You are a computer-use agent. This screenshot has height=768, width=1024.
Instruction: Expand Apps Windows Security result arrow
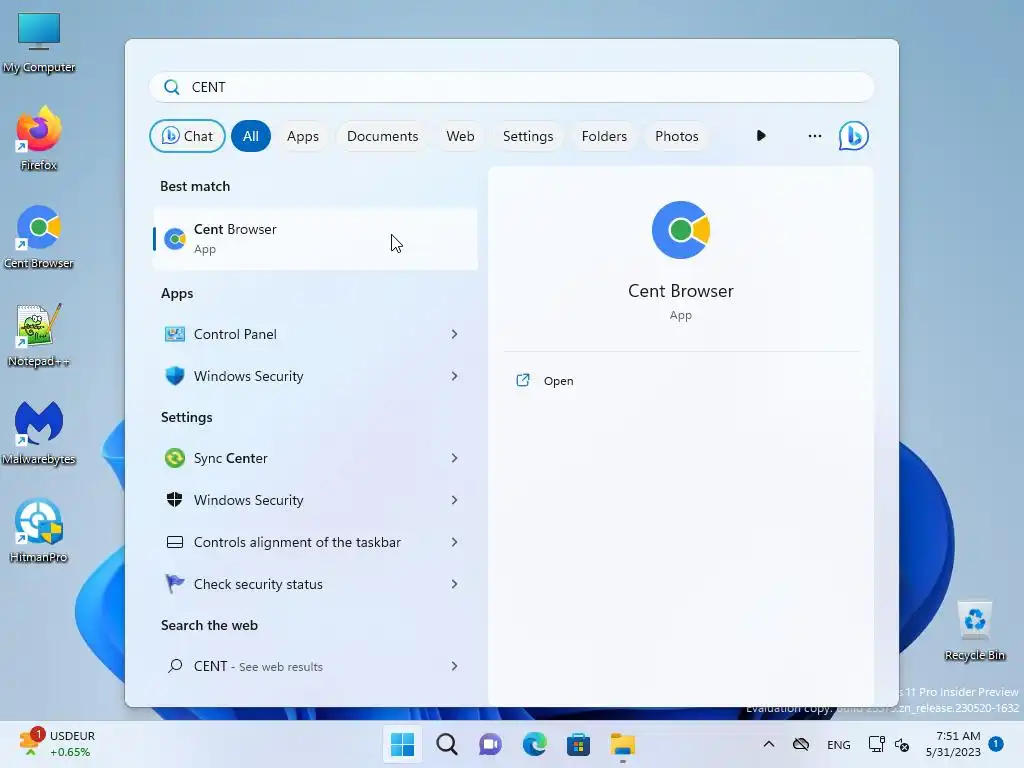[455, 376]
